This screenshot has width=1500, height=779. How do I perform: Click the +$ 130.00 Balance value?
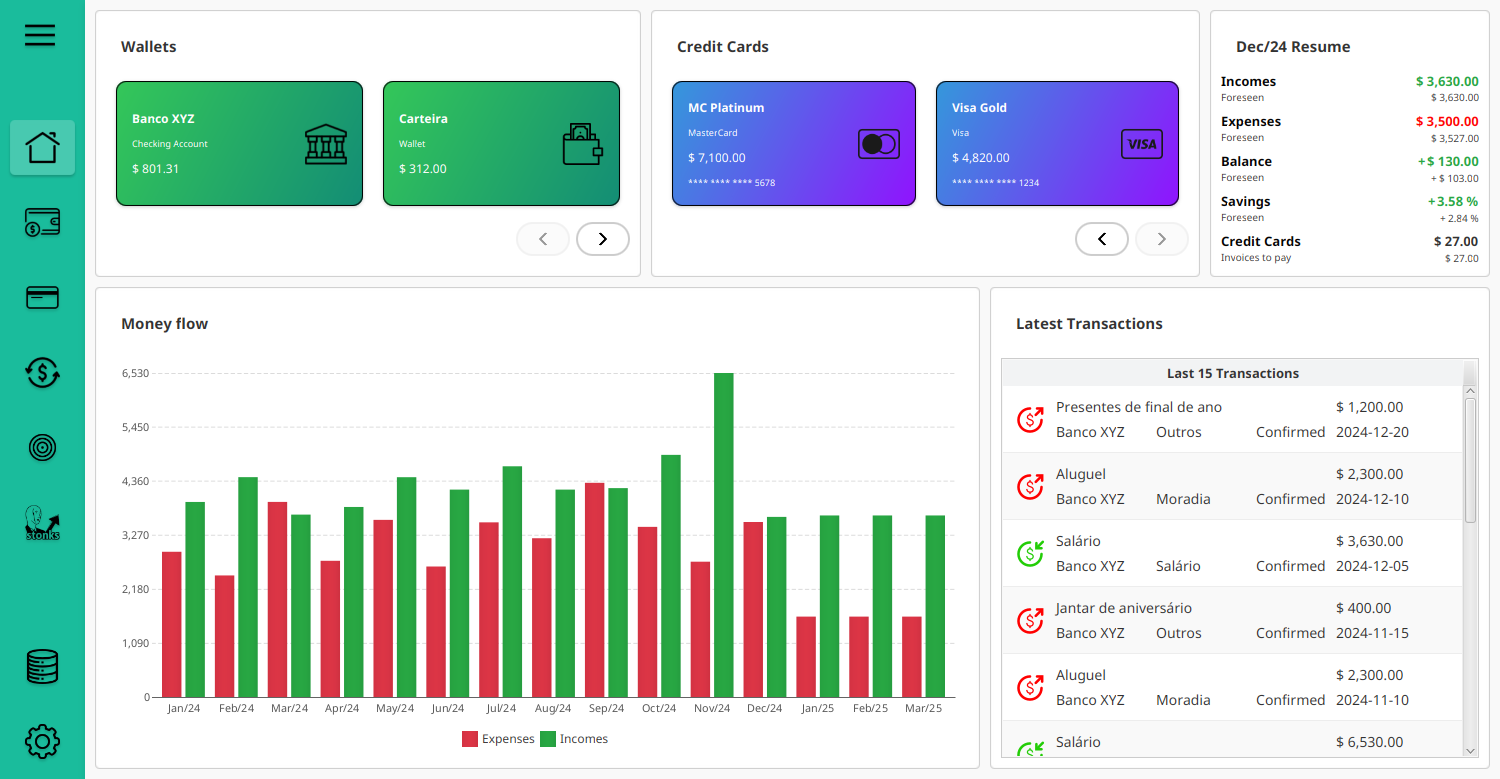[x=1447, y=161]
